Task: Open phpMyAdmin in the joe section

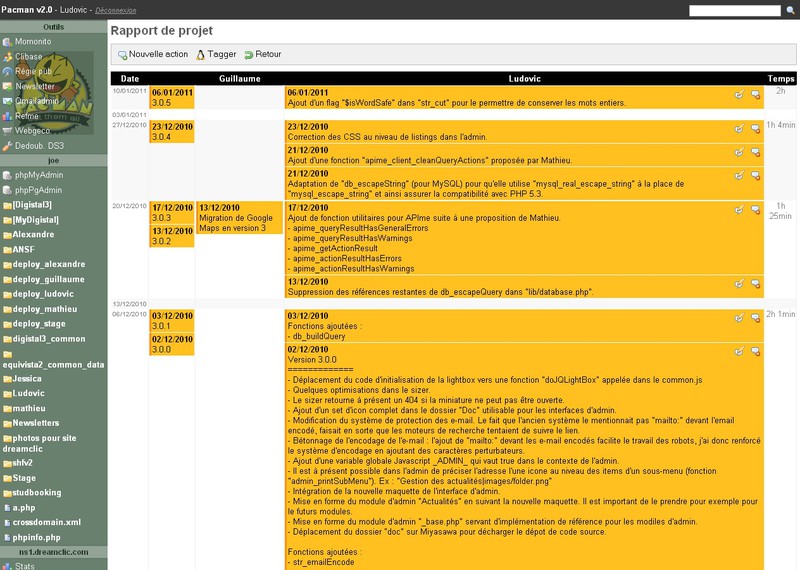Action: pyautogui.click(x=39, y=175)
